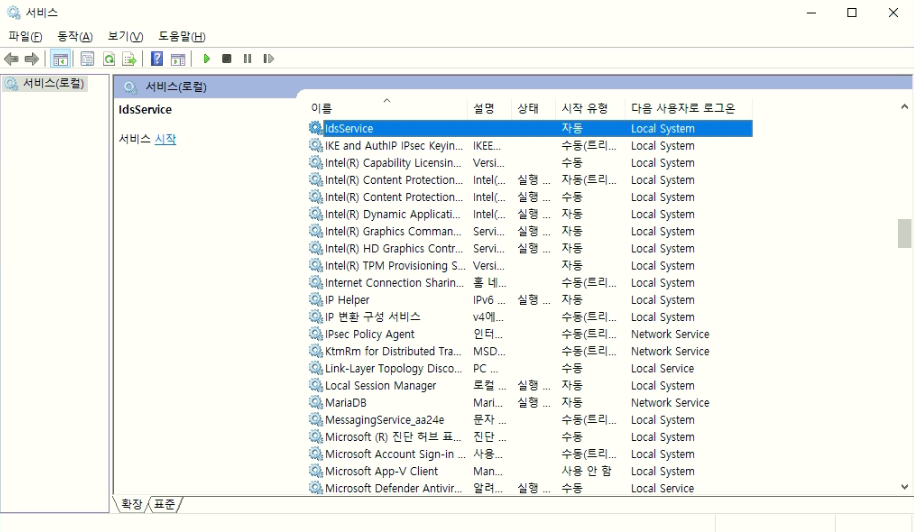The height and width of the screenshot is (532, 914).
Task: Toggle the action pane toolbar icon
Action: (178, 59)
